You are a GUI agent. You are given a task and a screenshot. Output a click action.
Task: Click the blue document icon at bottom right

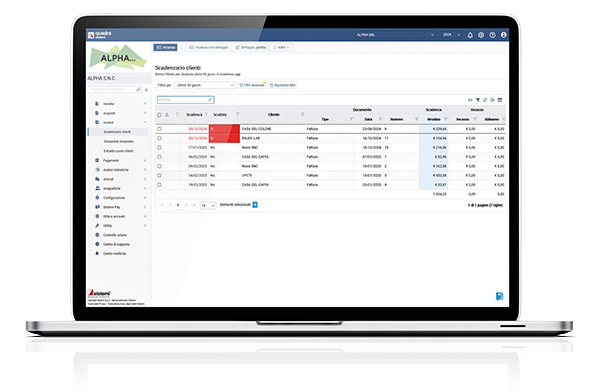(x=499, y=296)
